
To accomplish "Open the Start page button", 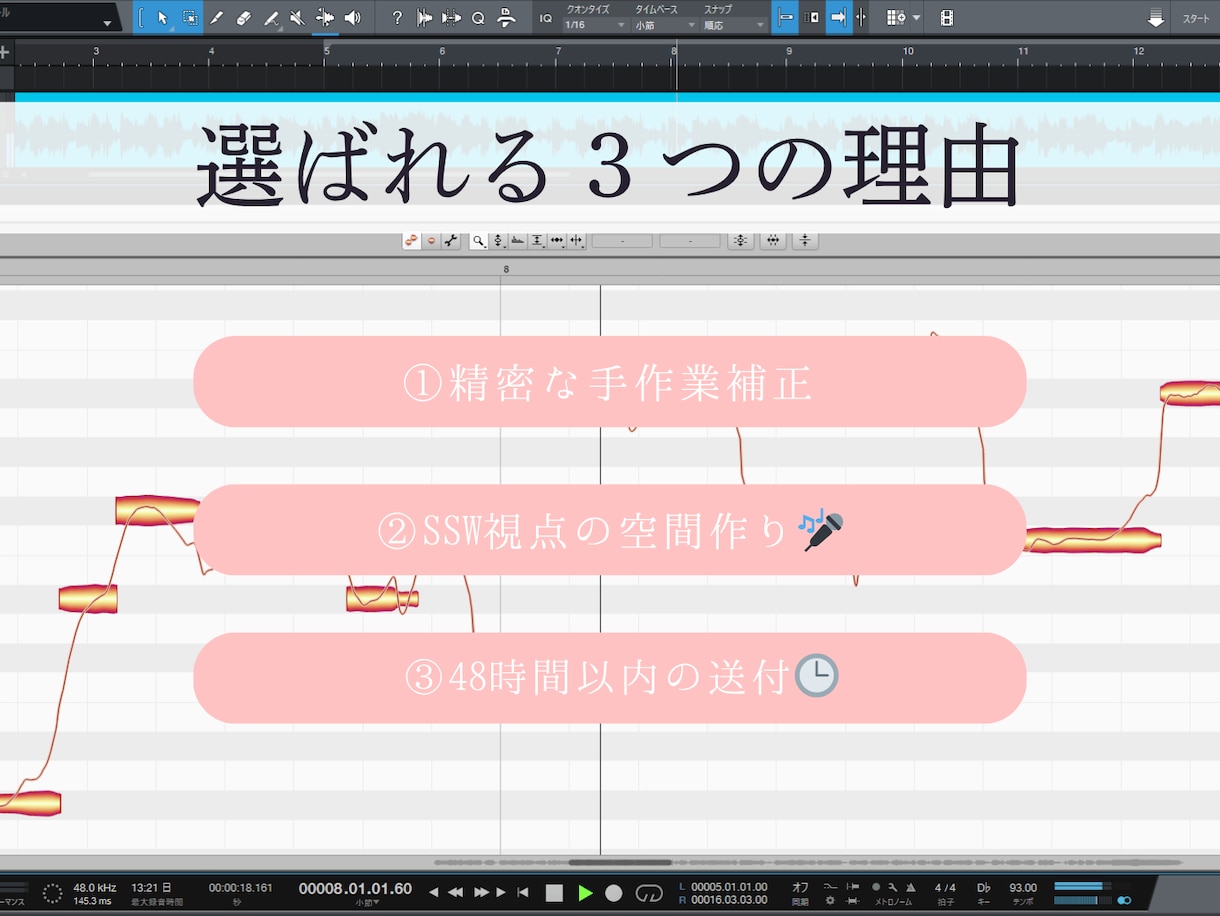I will pyautogui.click(x=1196, y=18).
